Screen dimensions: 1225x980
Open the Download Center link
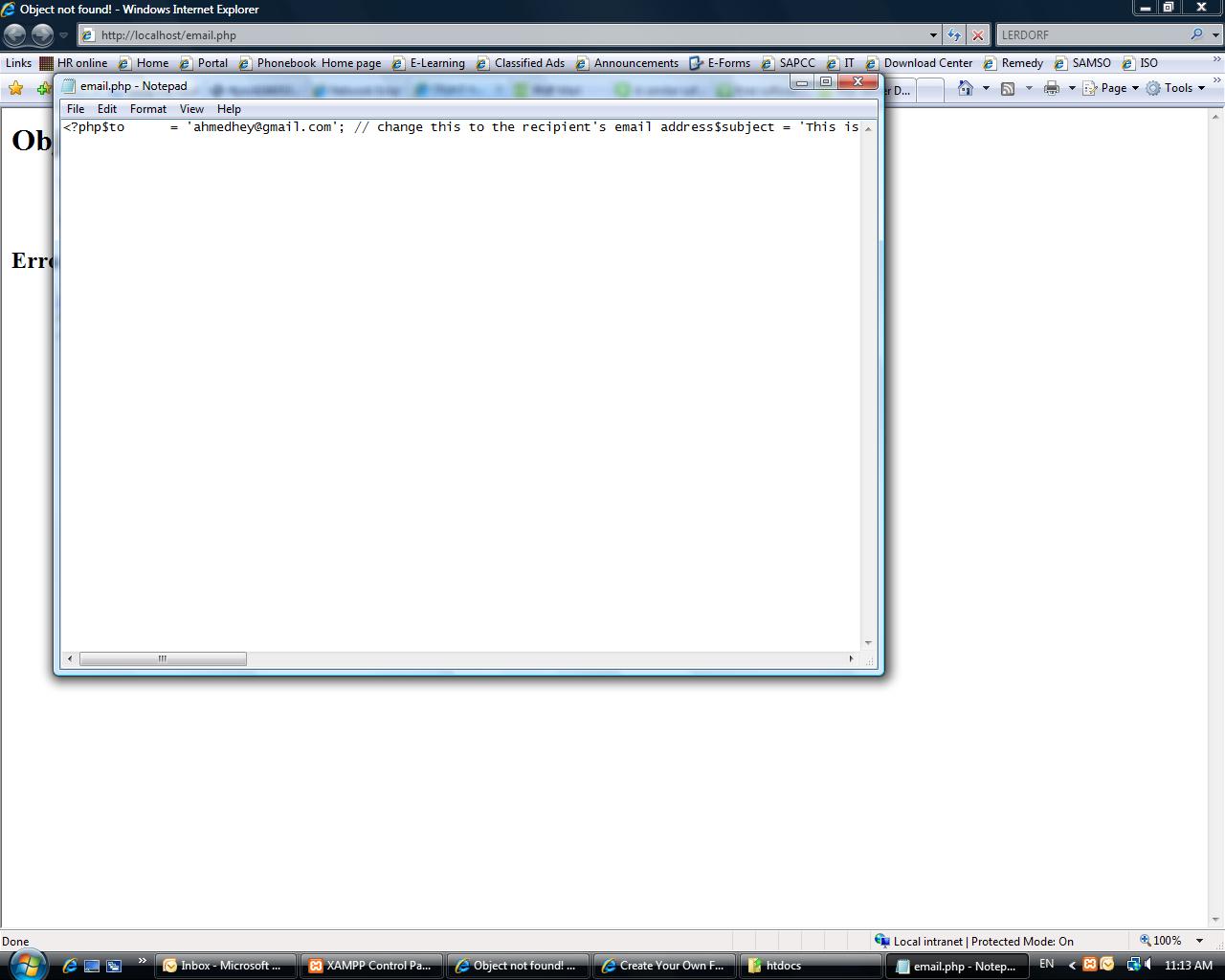tap(920, 63)
